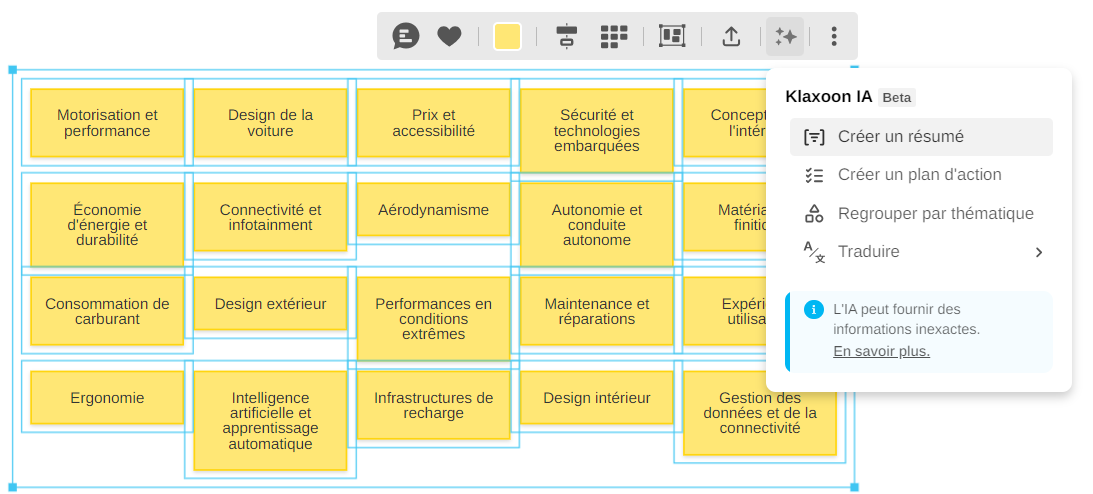Click the export upload icon
Screen dimensions: 1093x494
coord(731,37)
